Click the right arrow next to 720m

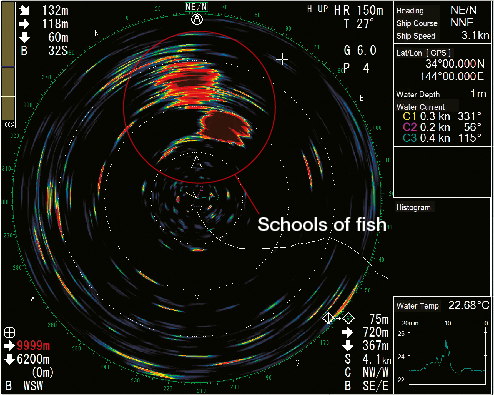(x=347, y=332)
